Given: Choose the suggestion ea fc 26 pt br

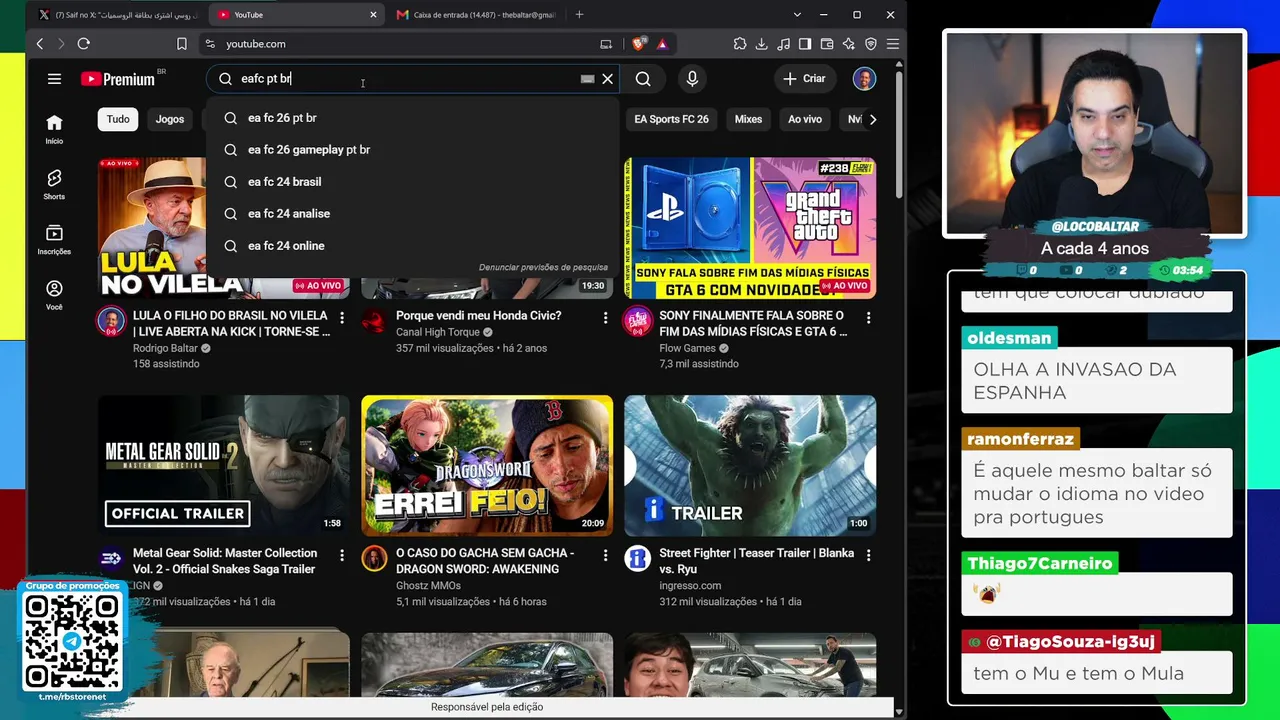Looking at the screenshot, I should [x=412, y=118].
